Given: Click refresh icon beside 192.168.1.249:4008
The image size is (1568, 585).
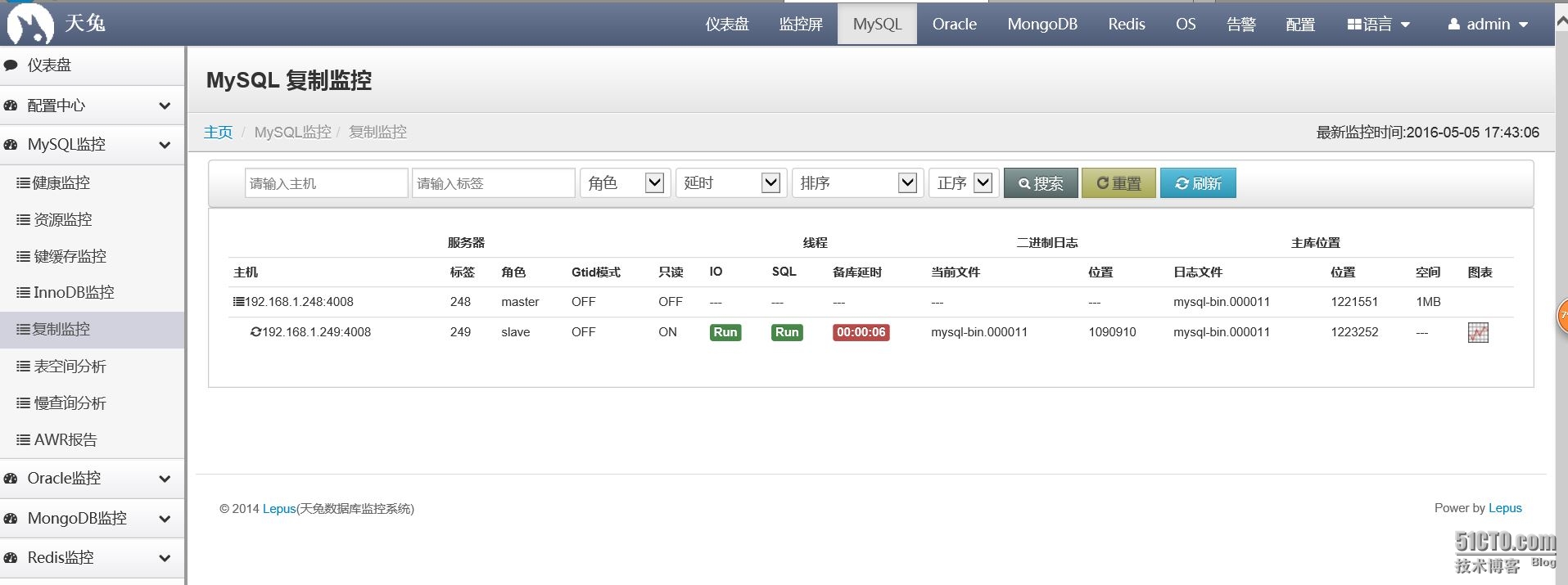Looking at the screenshot, I should coord(255,332).
